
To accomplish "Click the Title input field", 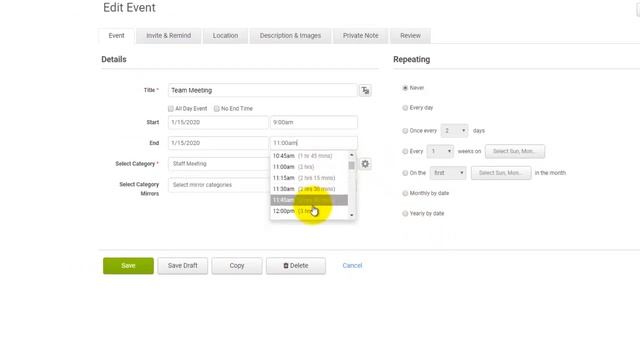I will 262,90.
